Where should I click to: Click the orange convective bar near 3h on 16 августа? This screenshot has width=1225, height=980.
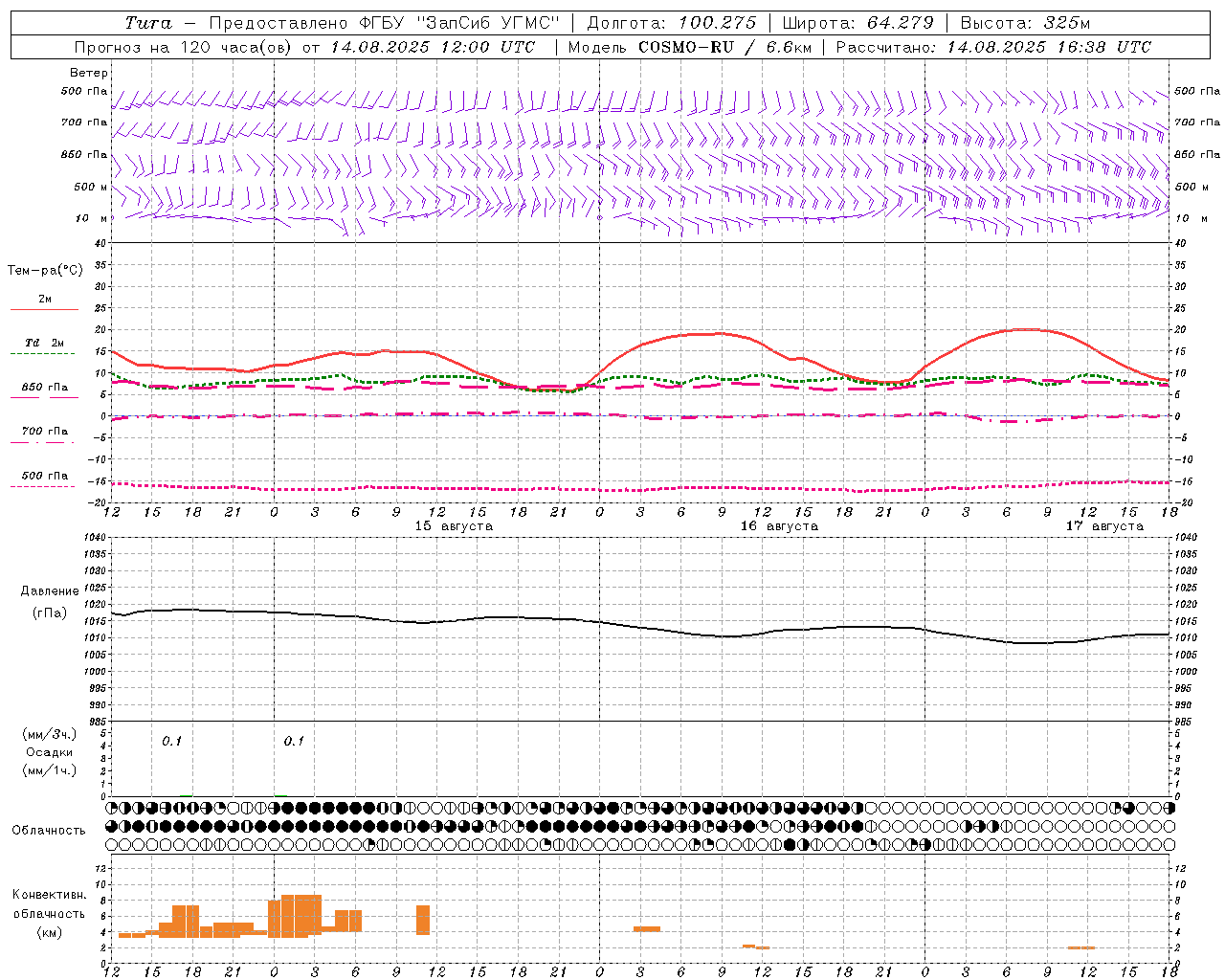pyautogui.click(x=647, y=928)
